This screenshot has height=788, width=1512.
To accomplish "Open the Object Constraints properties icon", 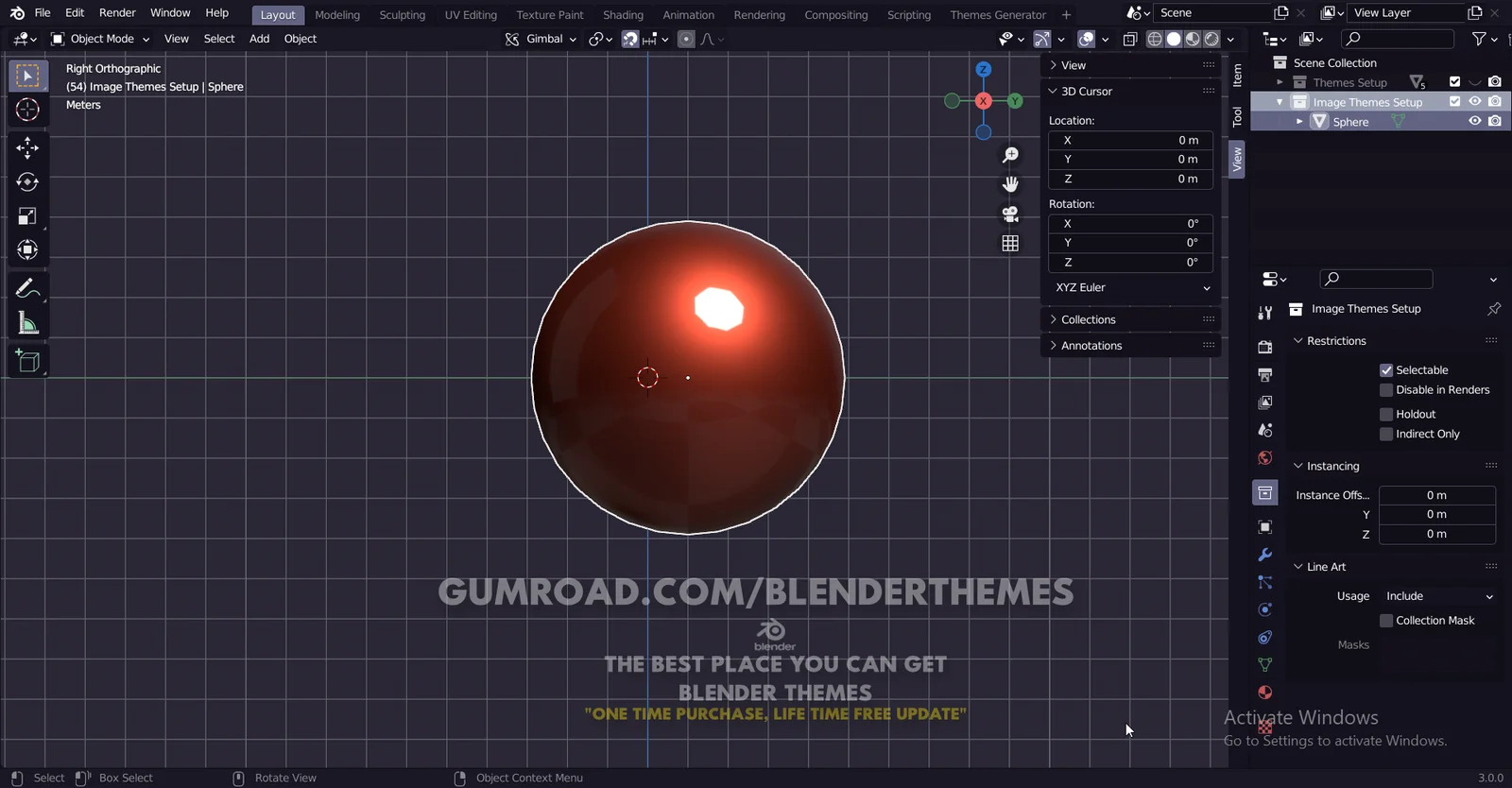I will 1265,638.
